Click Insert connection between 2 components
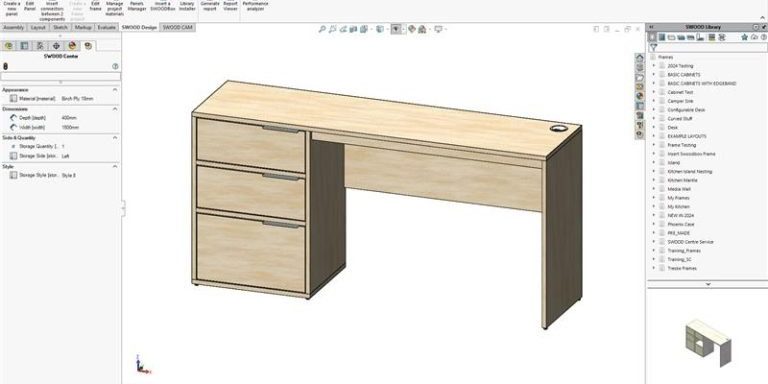 pyautogui.click(x=52, y=11)
